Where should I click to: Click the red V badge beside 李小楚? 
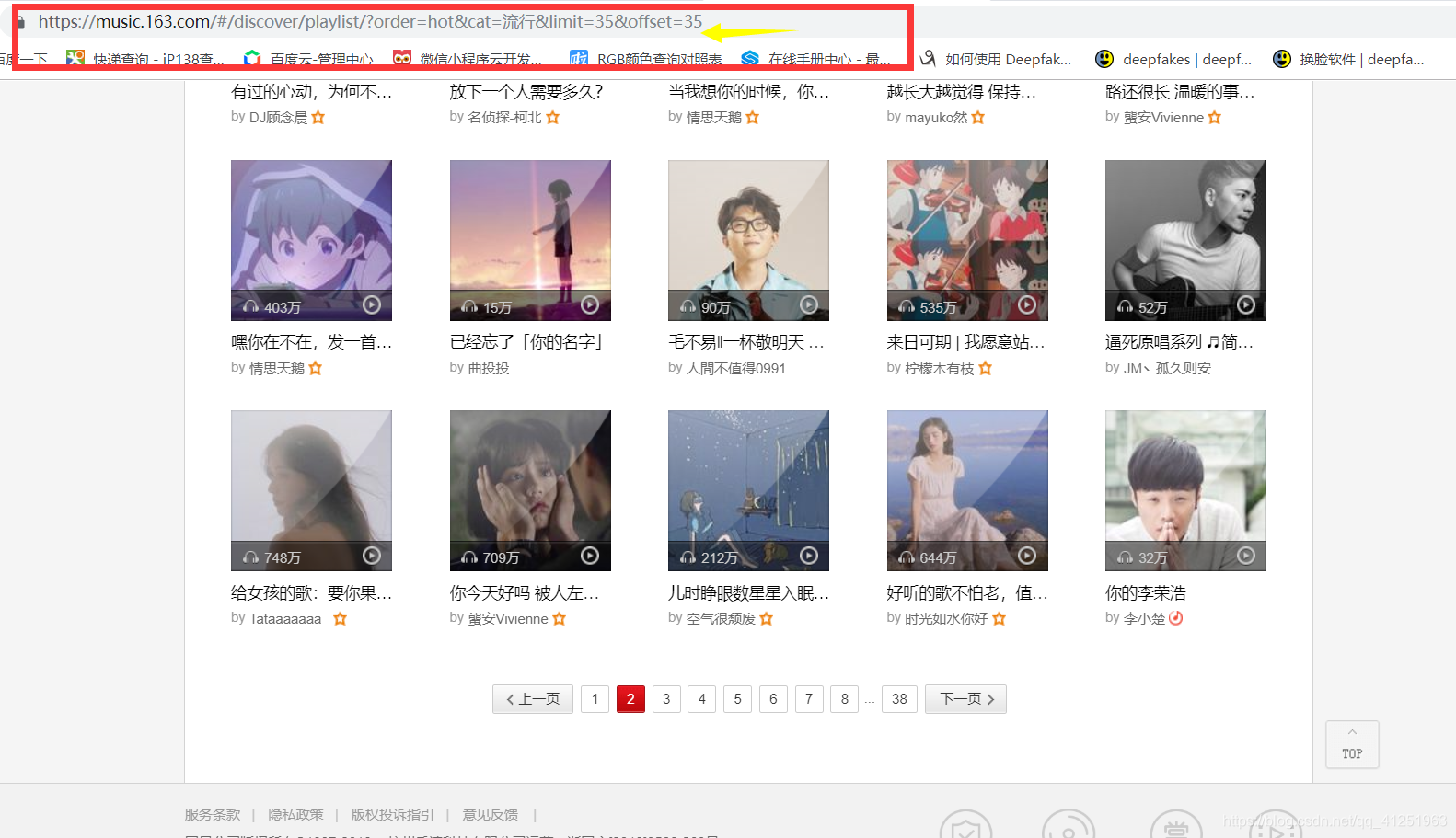[1175, 618]
